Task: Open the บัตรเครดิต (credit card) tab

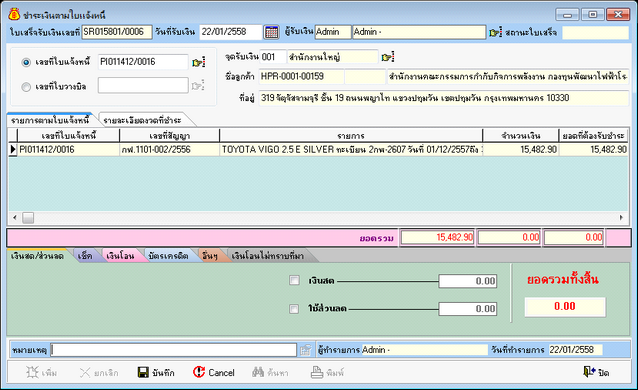Action: (x=168, y=256)
